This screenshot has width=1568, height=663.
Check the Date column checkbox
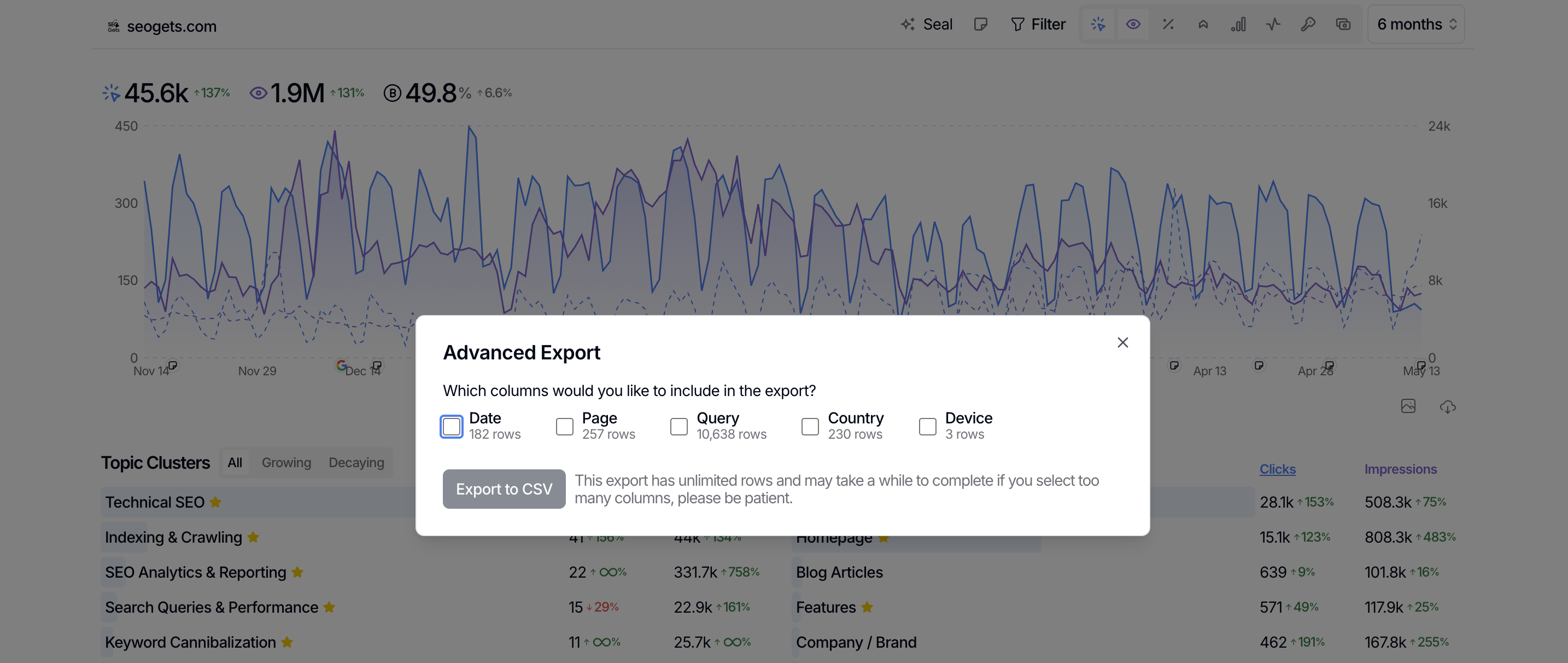451,426
